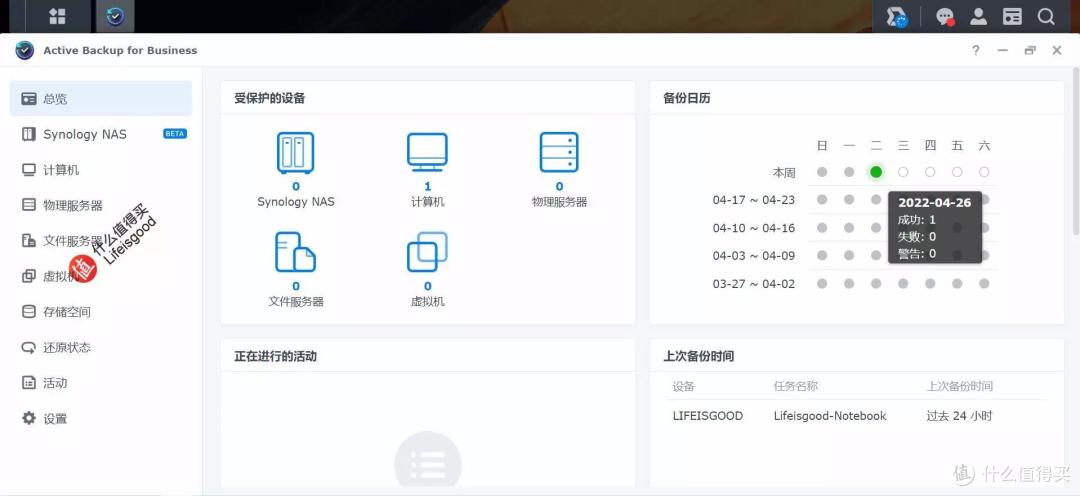Click the Active Backup for Business logo
This screenshot has width=1080, height=496.
pos(24,50)
